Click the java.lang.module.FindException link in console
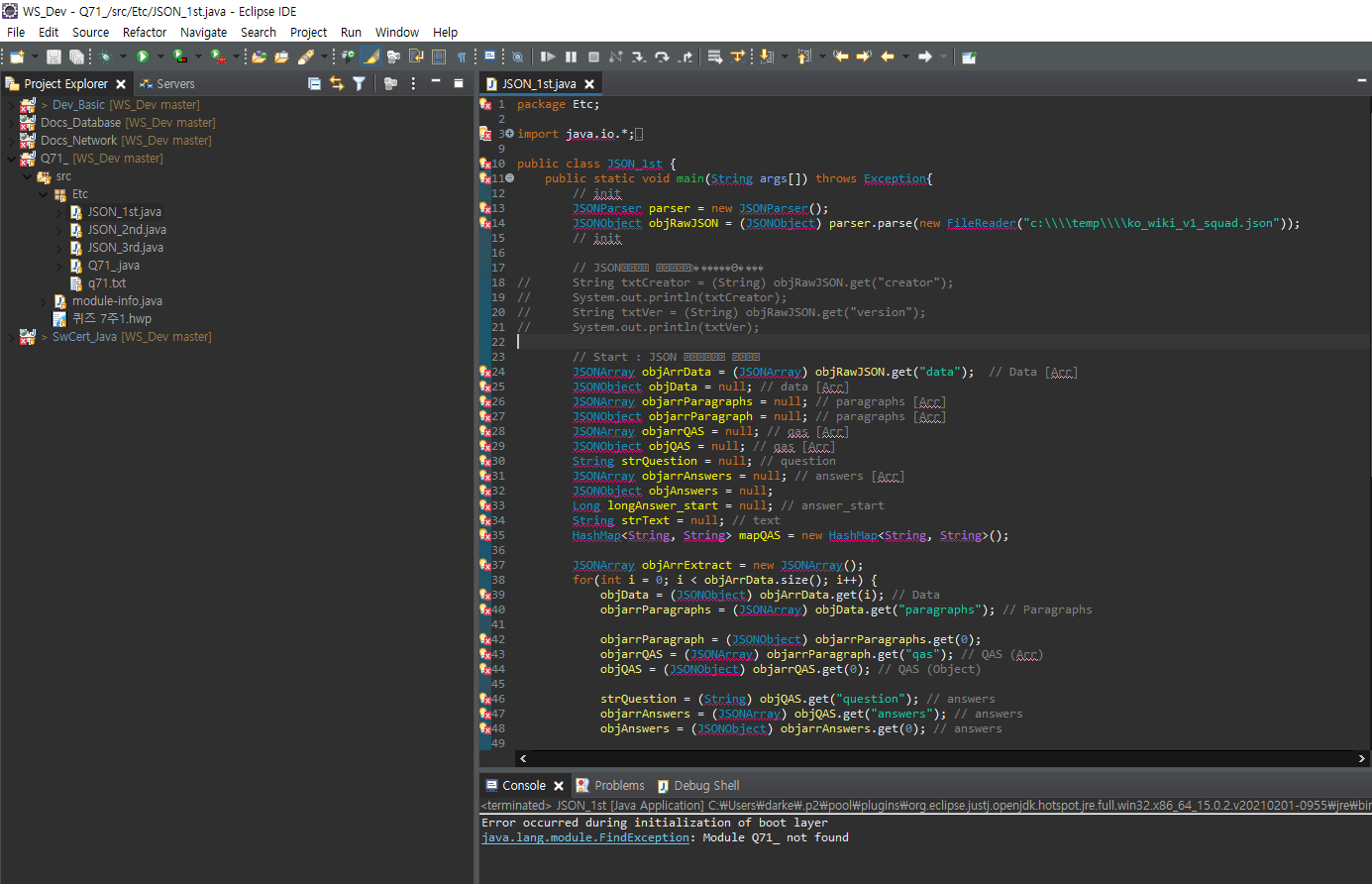The height and width of the screenshot is (884, 1372). point(585,837)
